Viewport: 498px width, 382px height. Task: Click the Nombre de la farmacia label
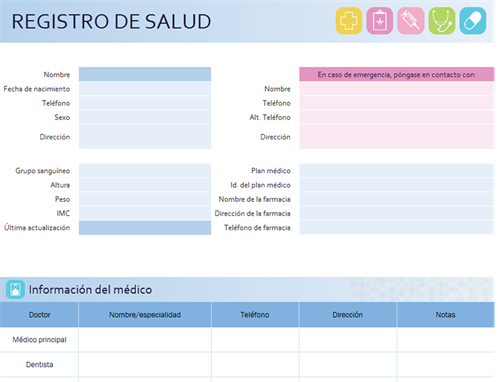(254, 199)
